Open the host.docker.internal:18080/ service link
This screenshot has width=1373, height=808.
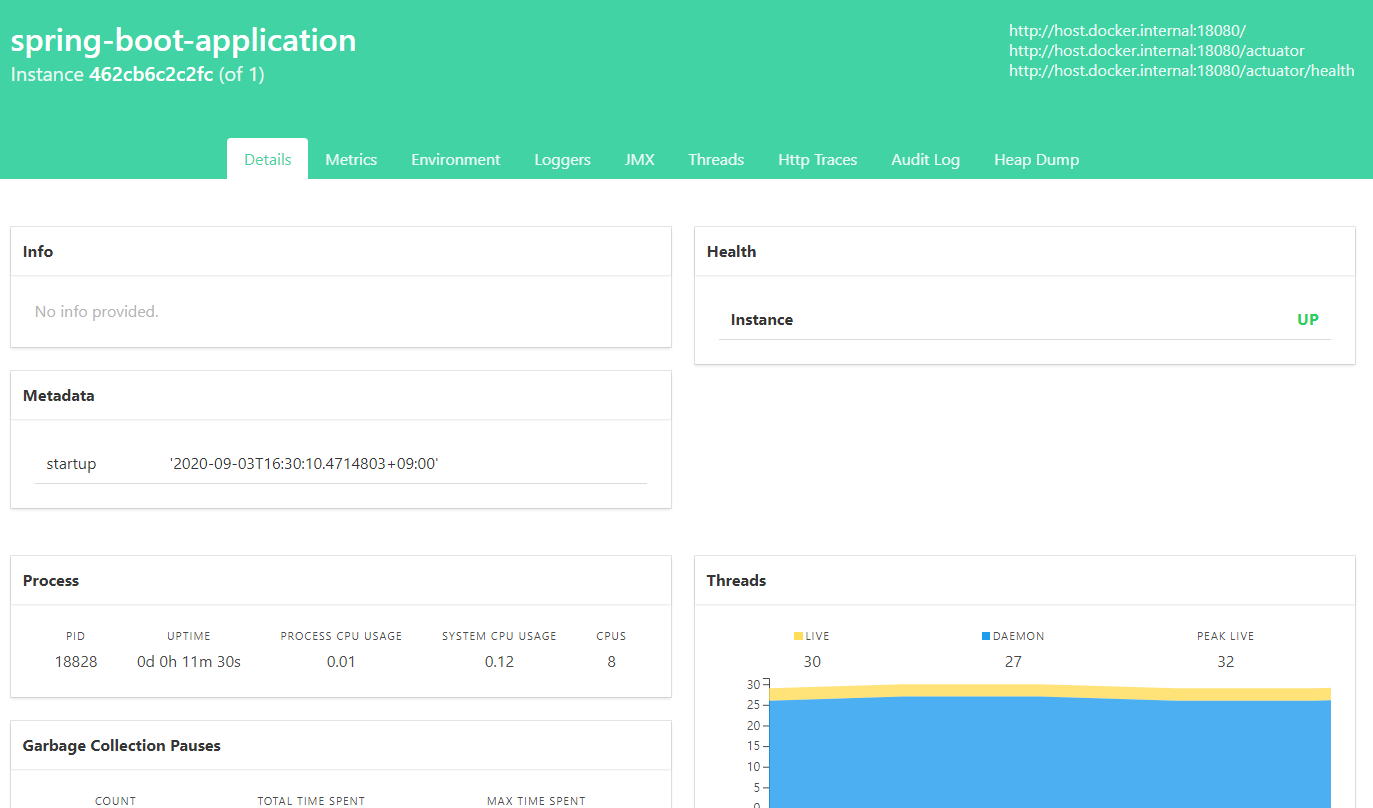pyautogui.click(x=1127, y=30)
